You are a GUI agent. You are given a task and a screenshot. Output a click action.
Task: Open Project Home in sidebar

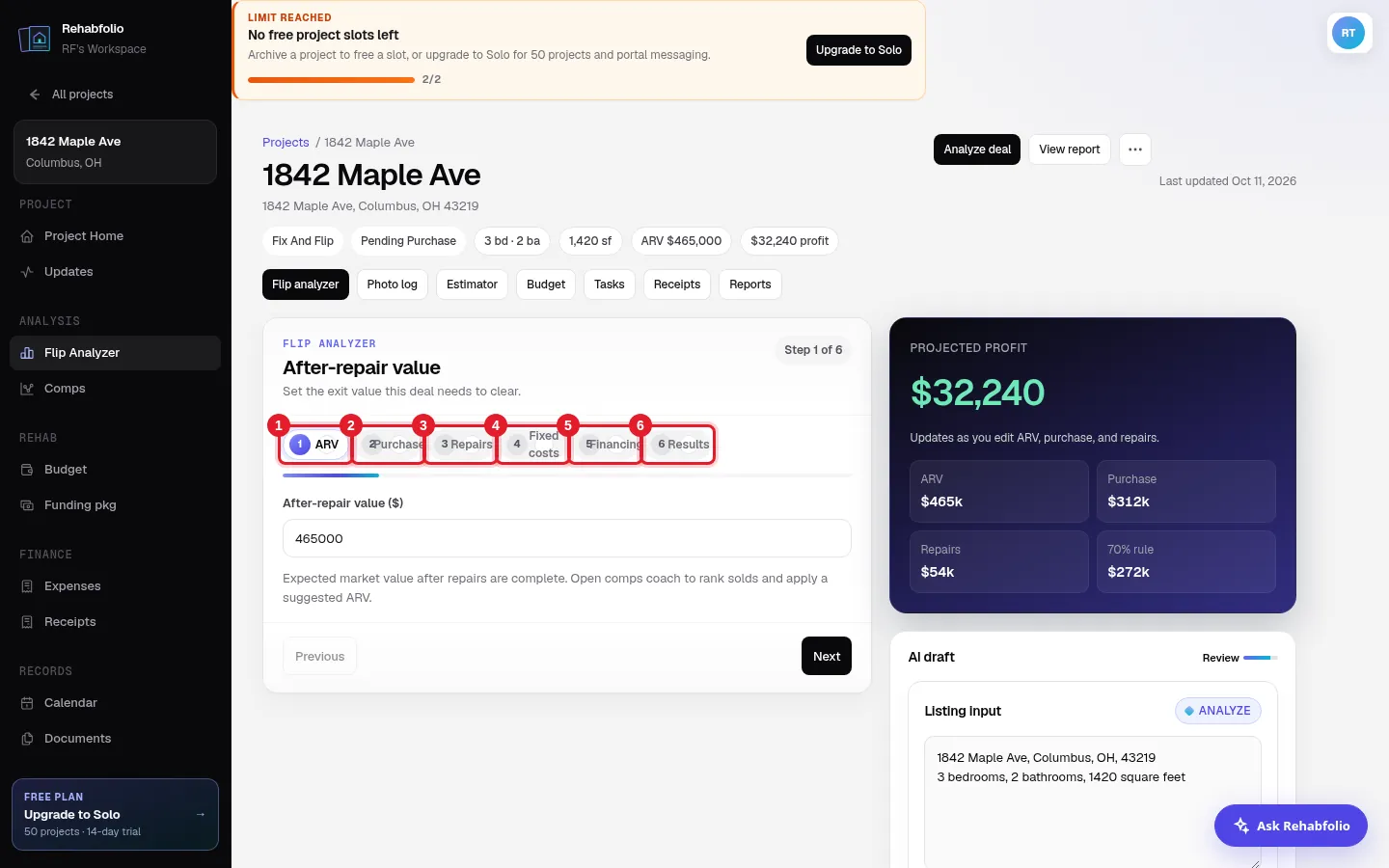(115, 236)
